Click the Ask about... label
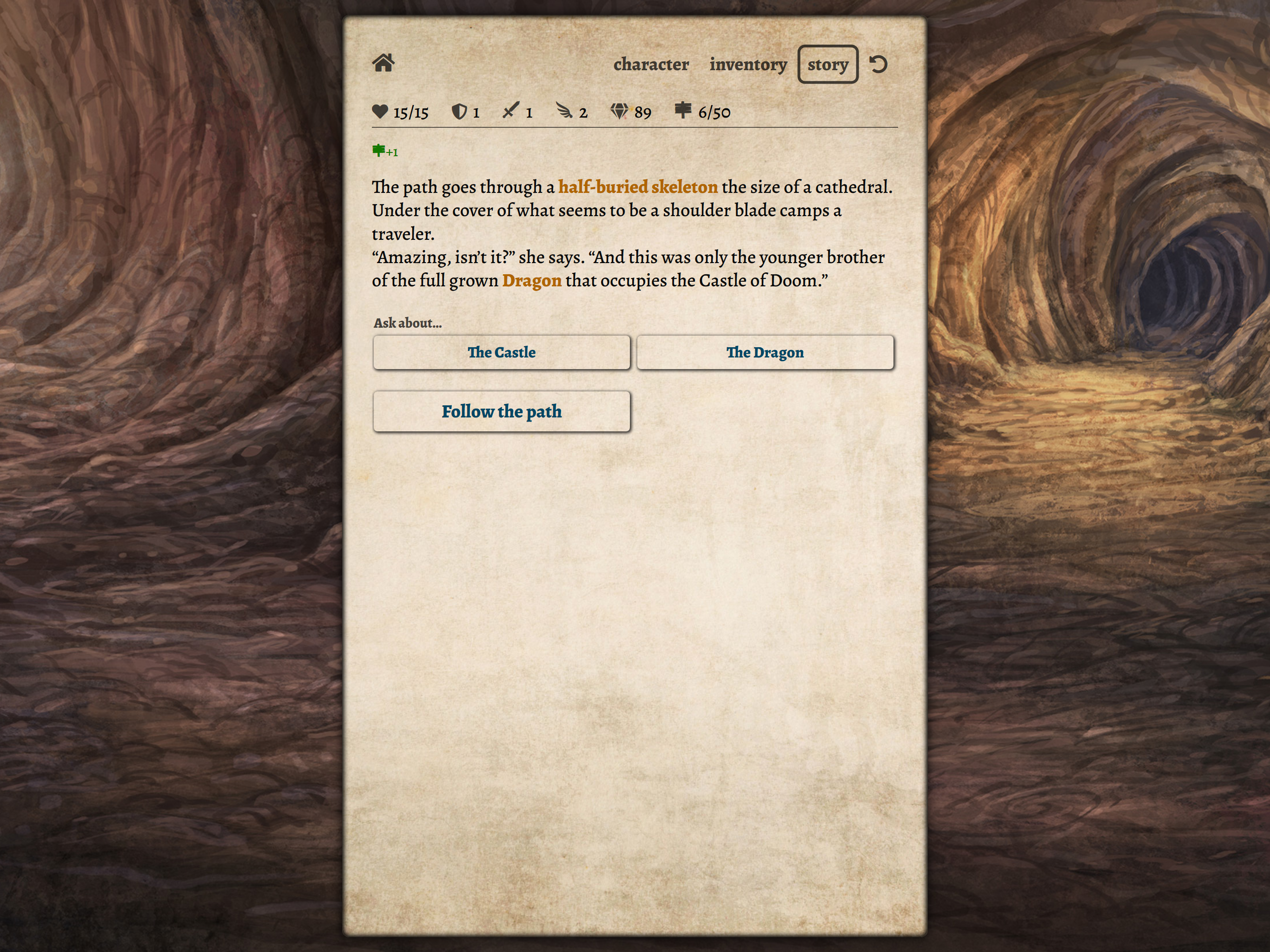Image resolution: width=1270 pixels, height=952 pixels. [408, 323]
